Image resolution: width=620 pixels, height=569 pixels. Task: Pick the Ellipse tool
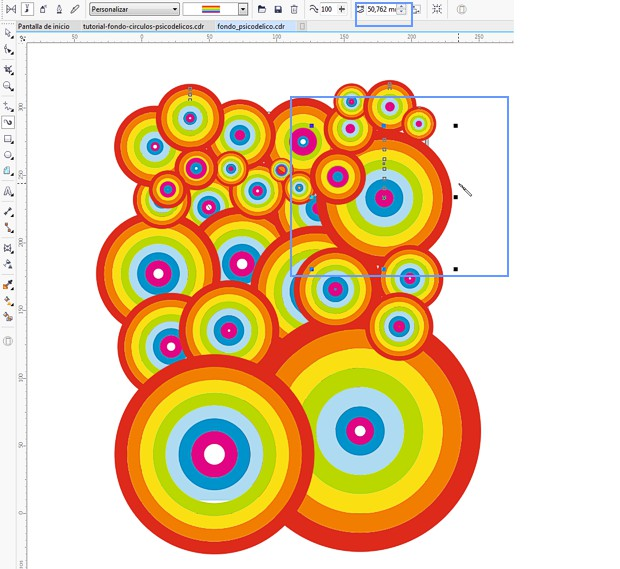9,155
